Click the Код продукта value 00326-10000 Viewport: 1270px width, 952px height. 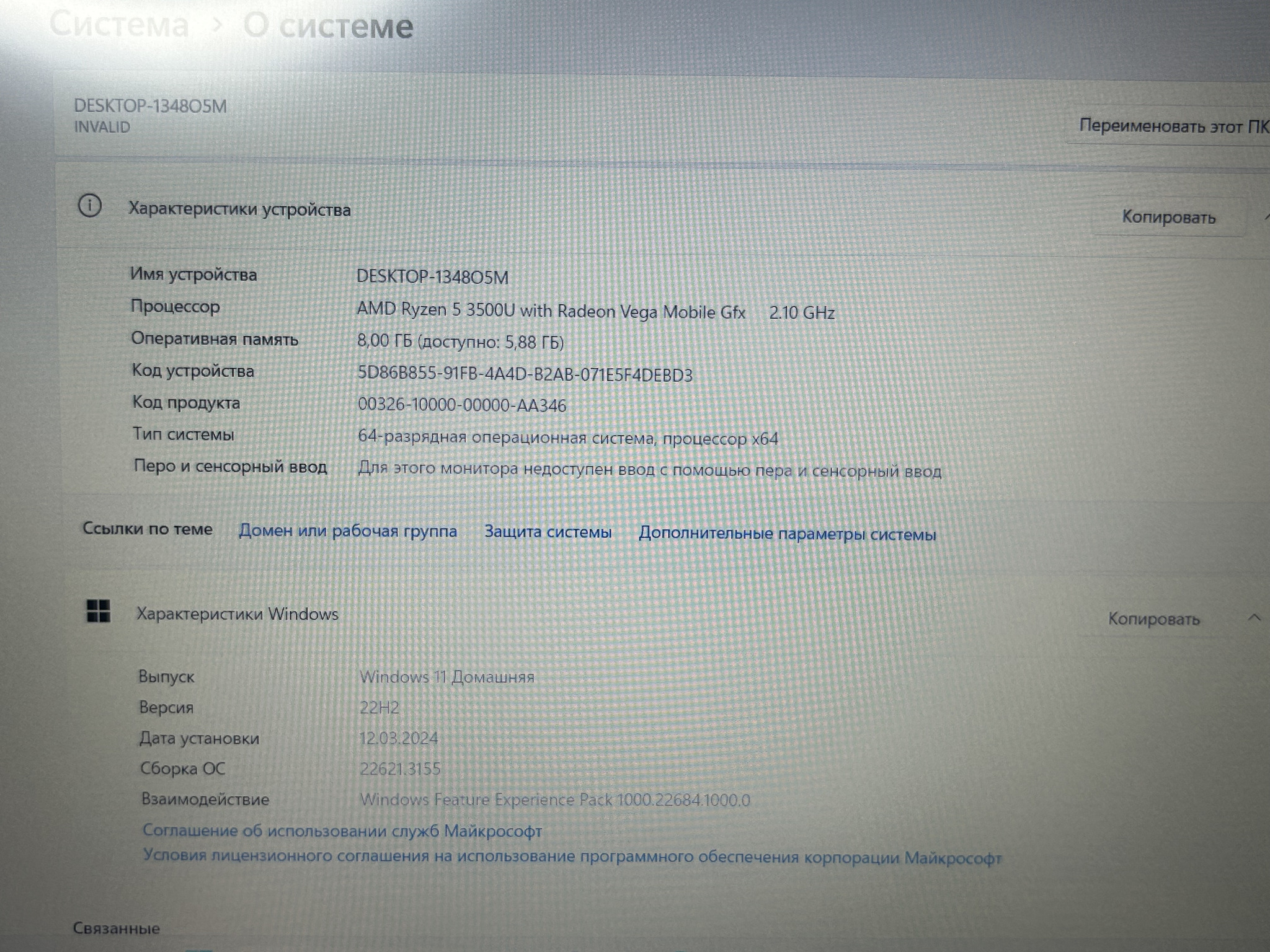[461, 405]
